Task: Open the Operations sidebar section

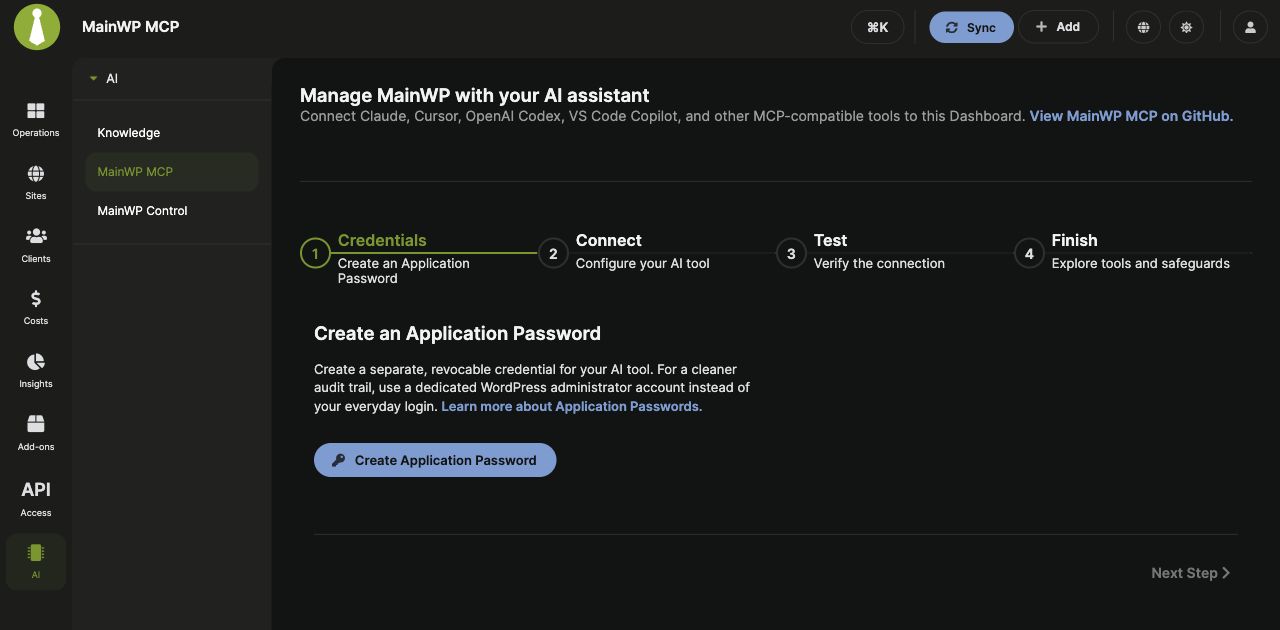Action: 36,119
